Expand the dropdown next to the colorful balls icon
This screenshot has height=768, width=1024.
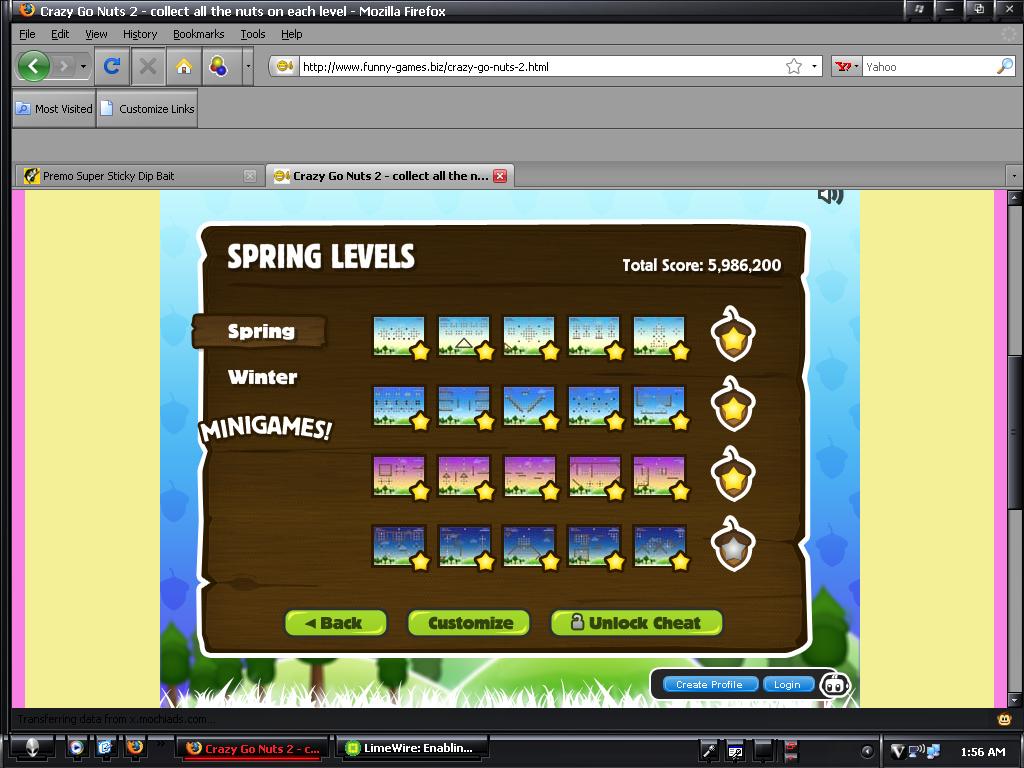(x=248, y=66)
